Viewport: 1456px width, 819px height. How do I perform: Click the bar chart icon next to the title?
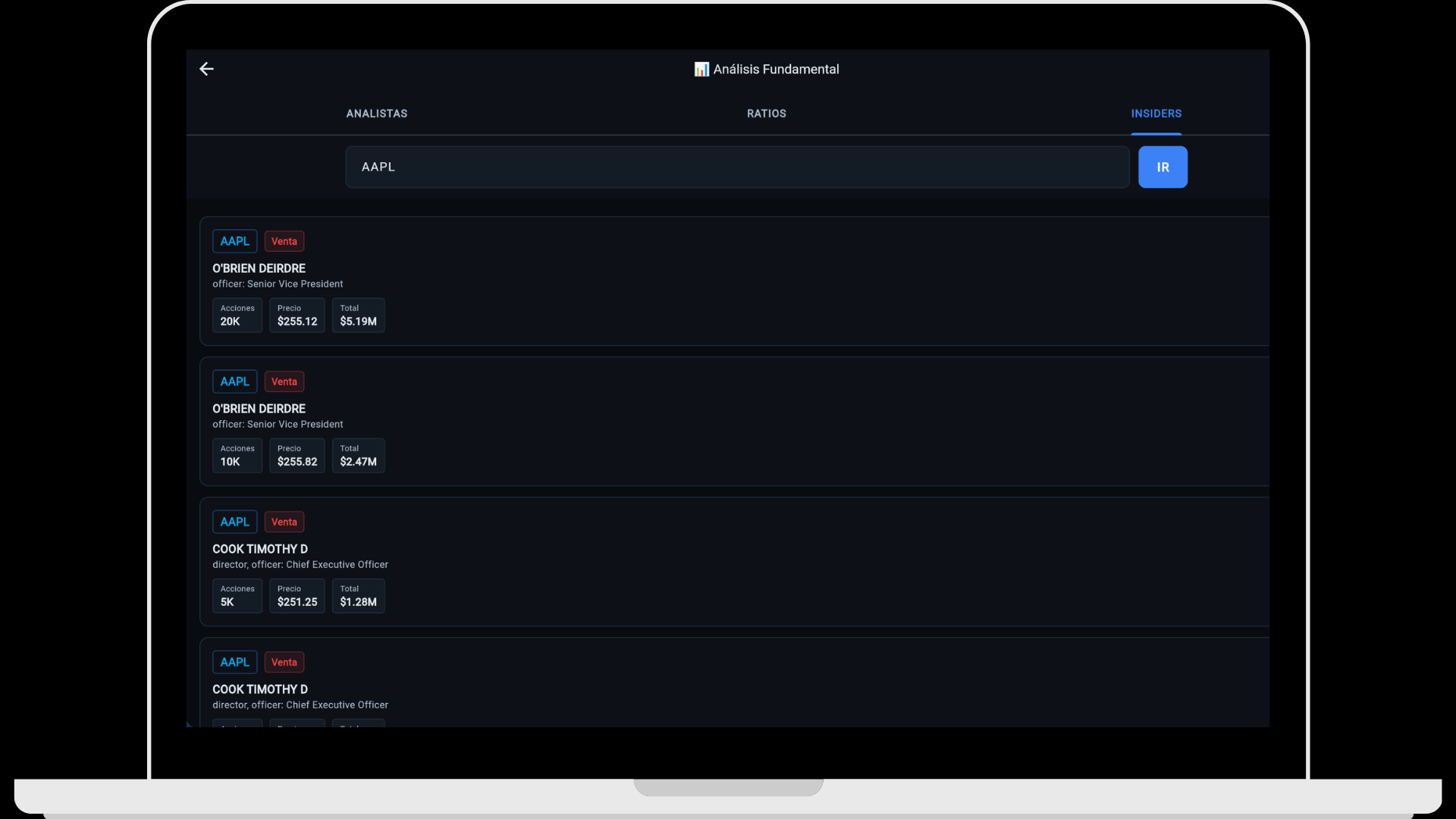tap(701, 69)
